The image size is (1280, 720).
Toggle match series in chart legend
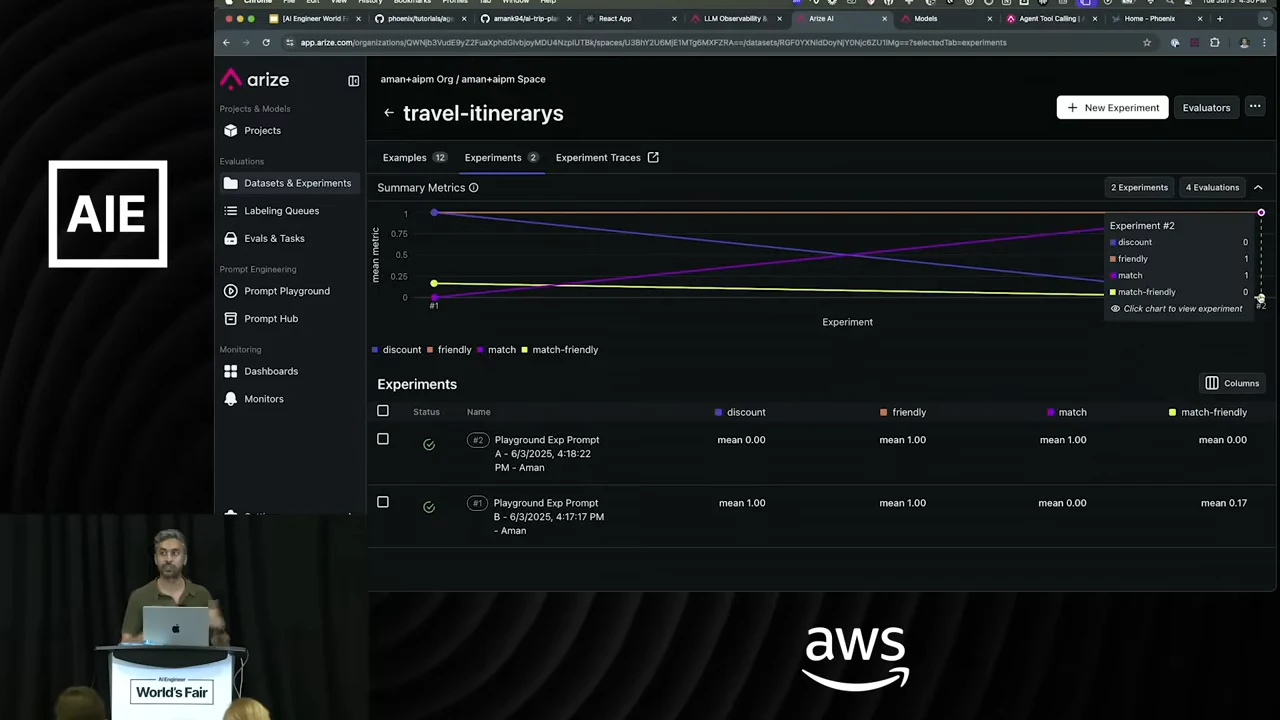coord(496,350)
